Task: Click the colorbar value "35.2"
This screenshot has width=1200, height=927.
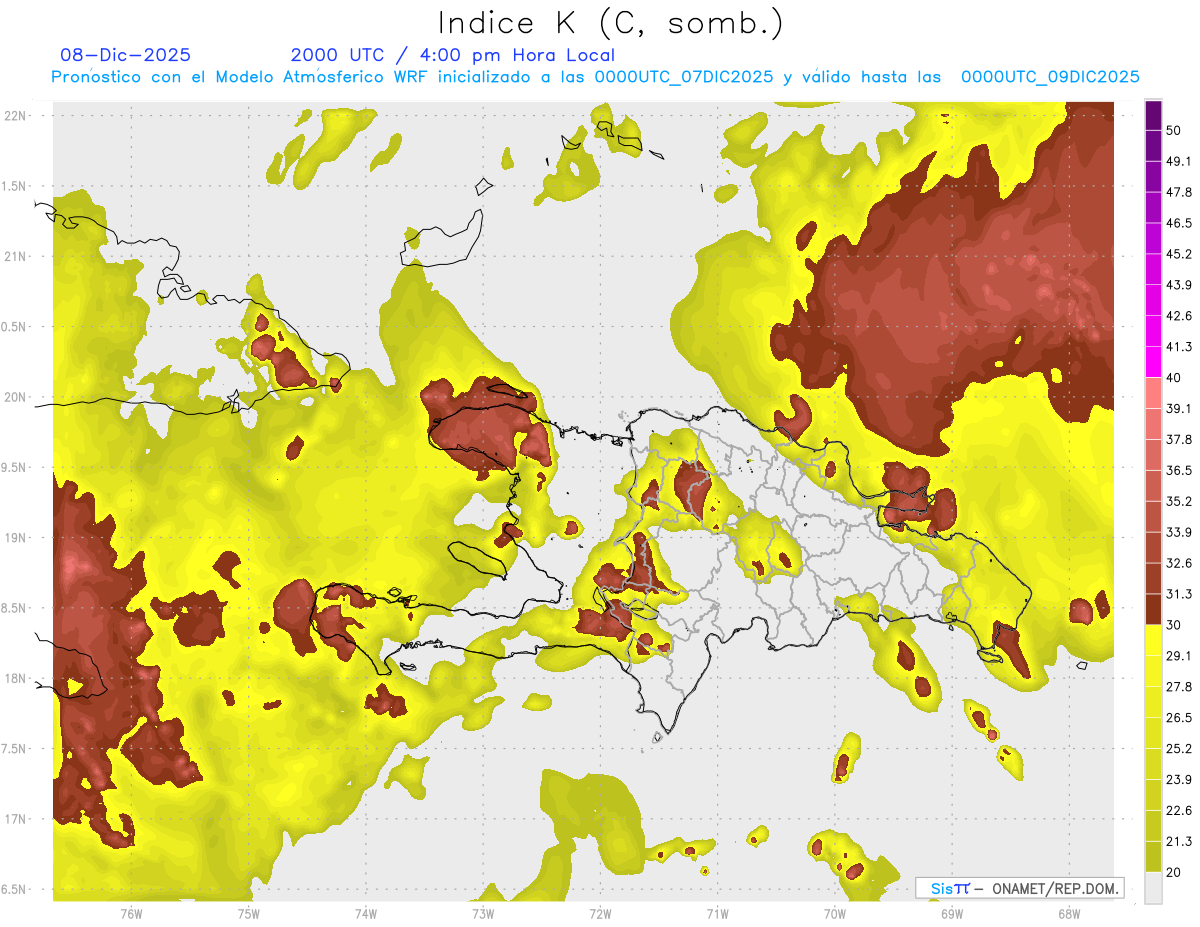Action: (1178, 501)
